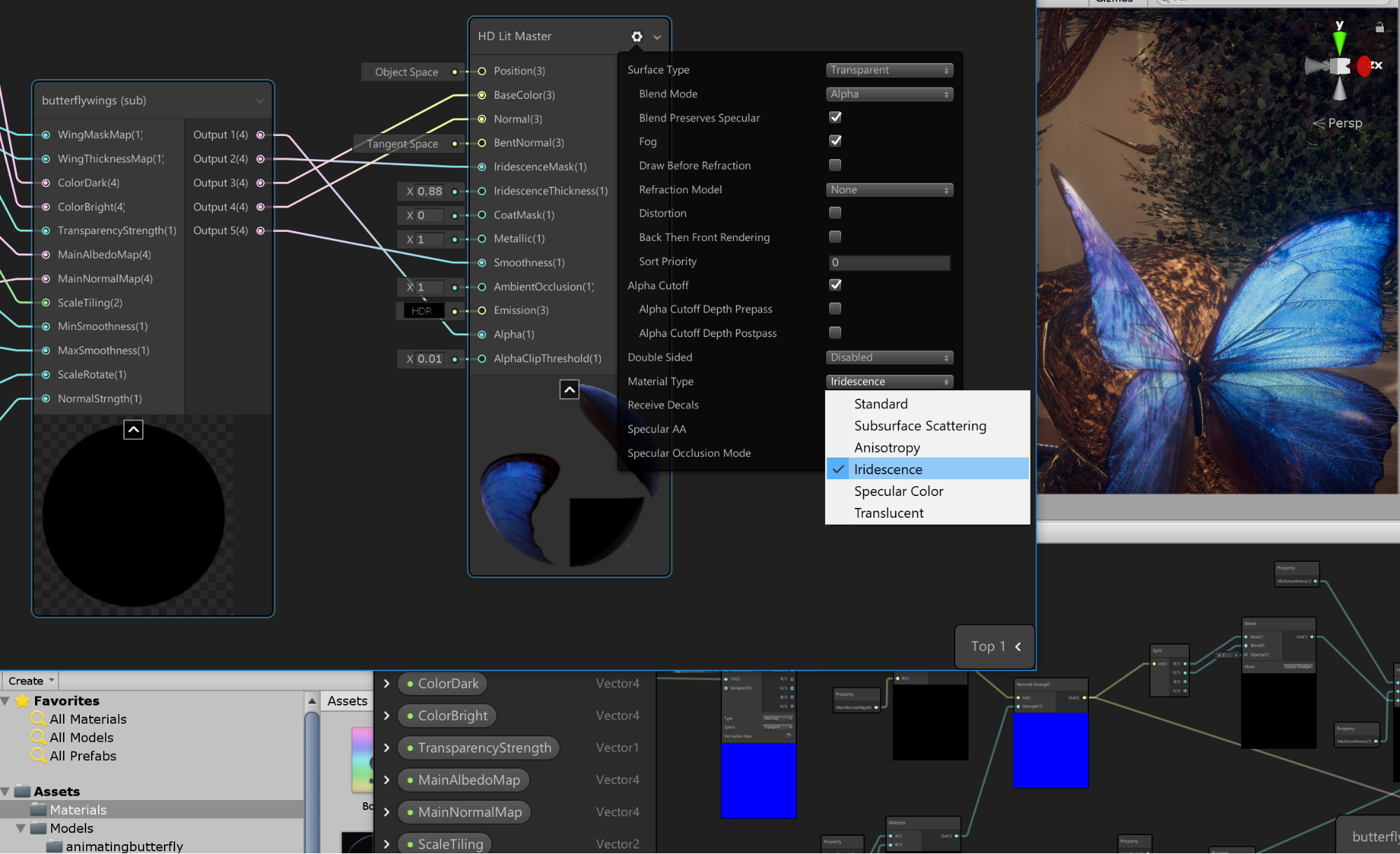1400x854 pixels.
Task: Open the Create dropdown in Project panel
Action: 31,680
